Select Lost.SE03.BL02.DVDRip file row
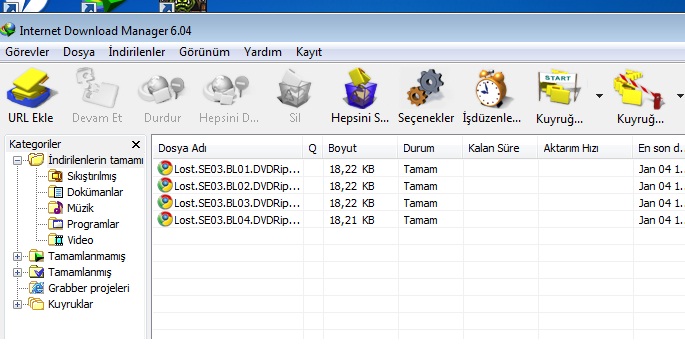Screen dimensions: 685x360 click(x=419, y=186)
